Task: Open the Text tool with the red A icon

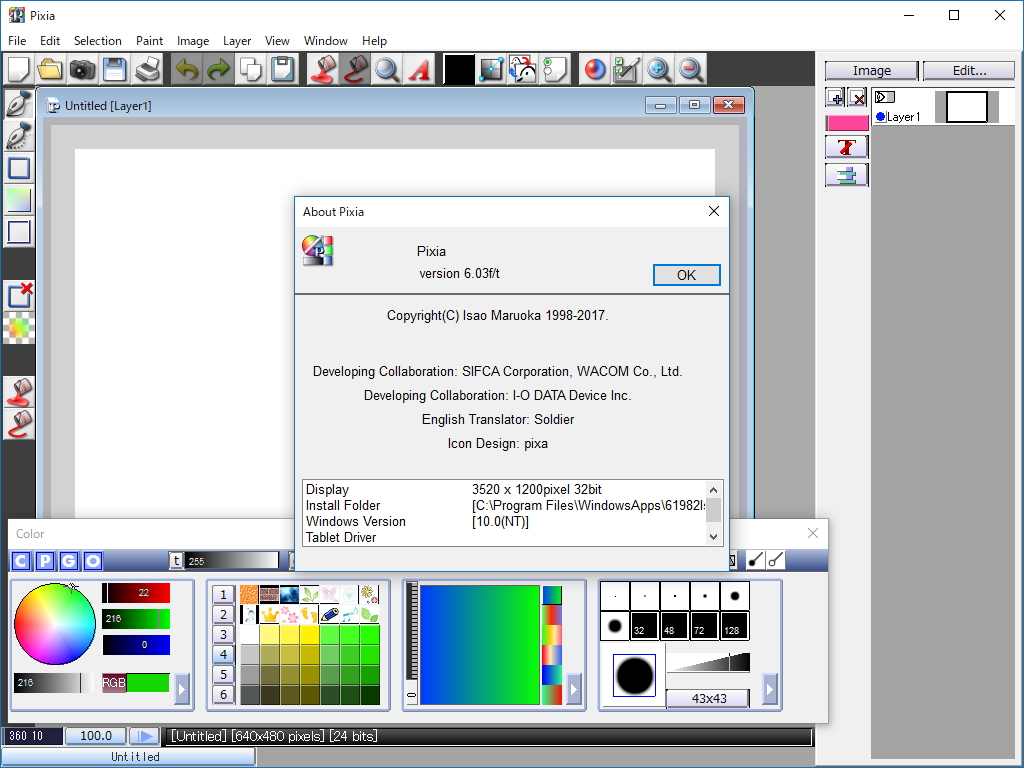Action: click(x=421, y=69)
